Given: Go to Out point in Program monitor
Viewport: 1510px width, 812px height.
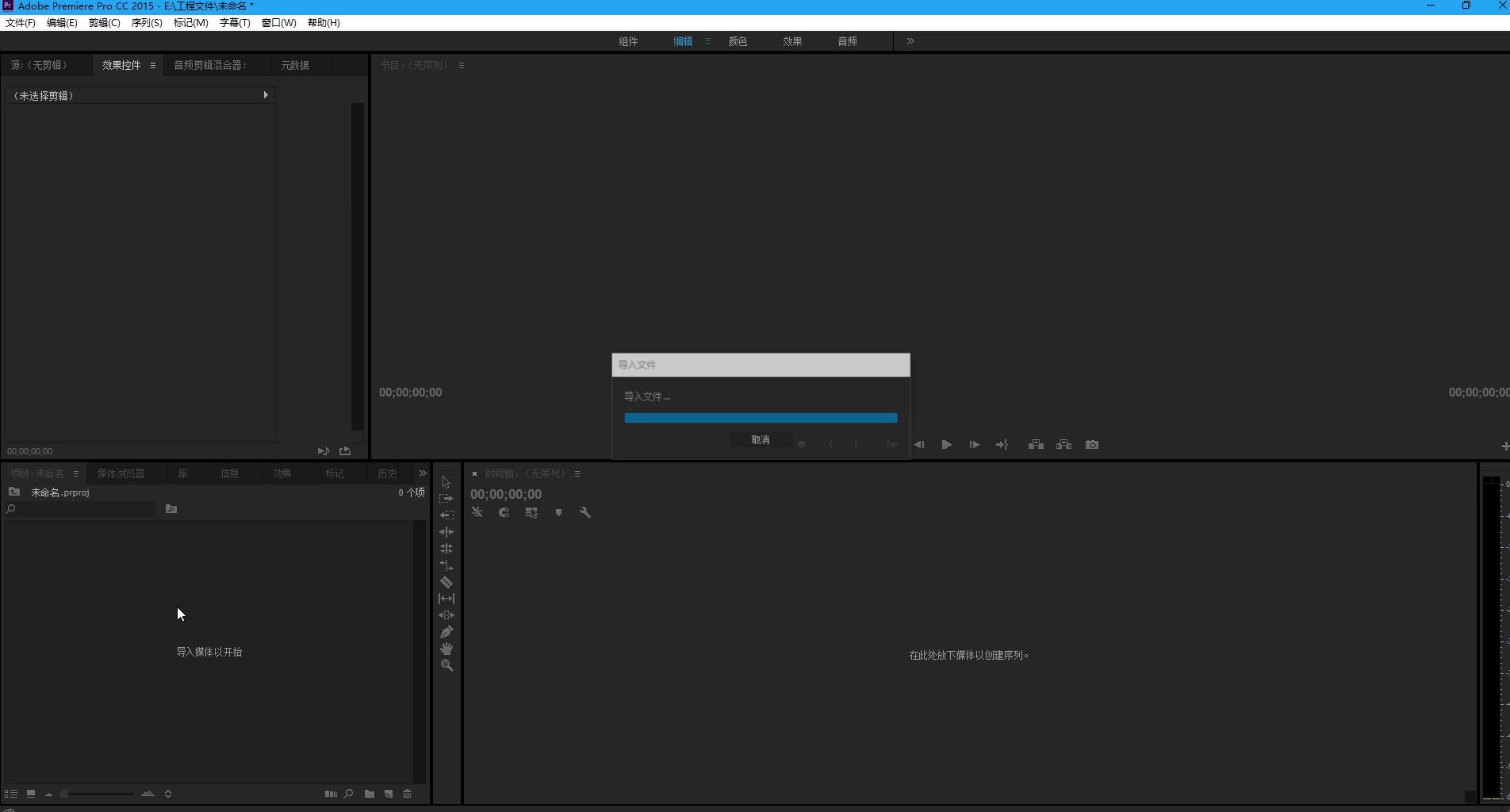Looking at the screenshot, I should tap(1002, 445).
